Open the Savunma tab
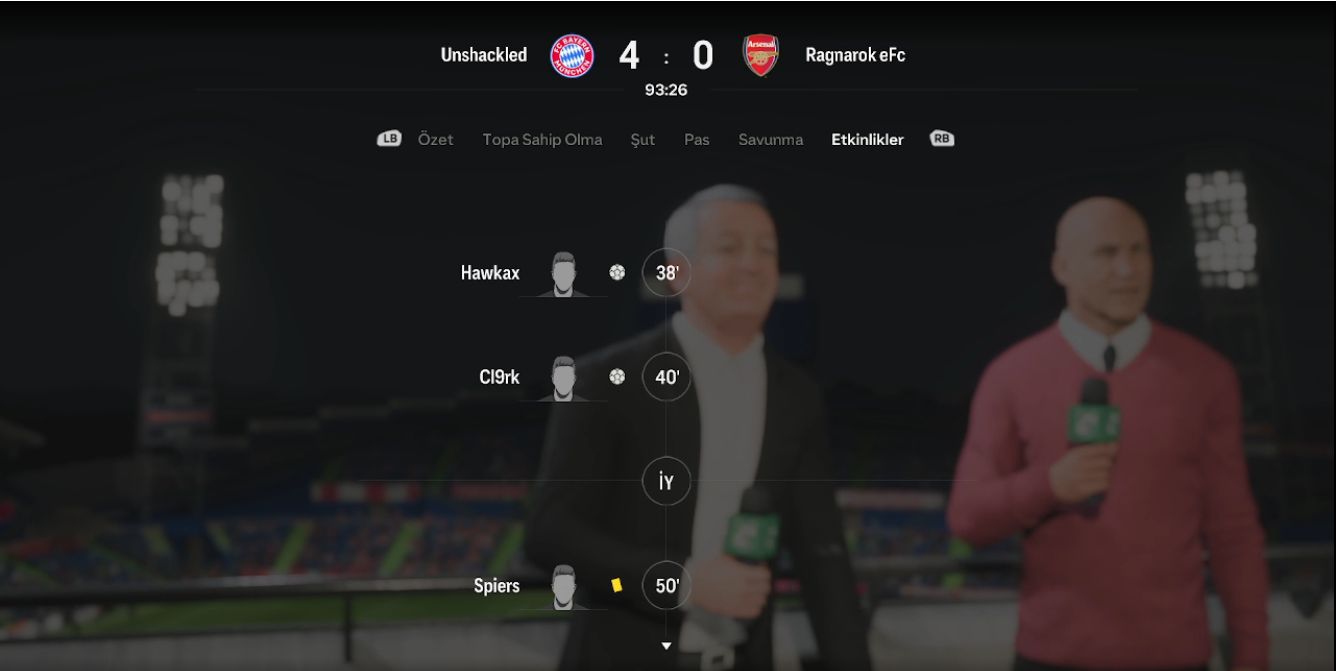 770,139
